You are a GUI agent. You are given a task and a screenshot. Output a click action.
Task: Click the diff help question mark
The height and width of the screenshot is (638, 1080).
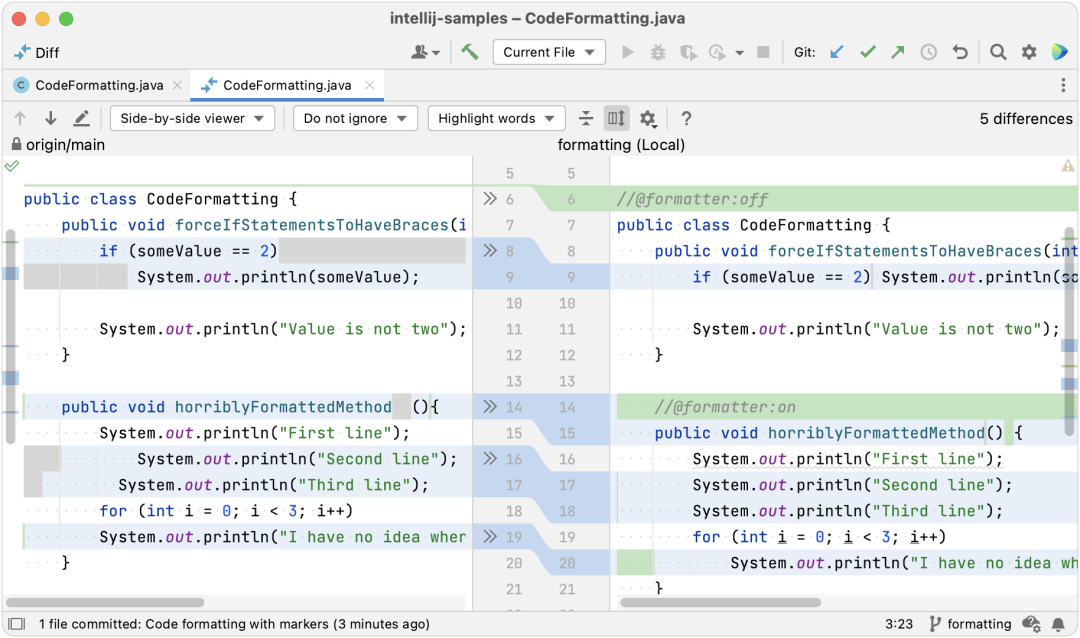click(x=686, y=119)
